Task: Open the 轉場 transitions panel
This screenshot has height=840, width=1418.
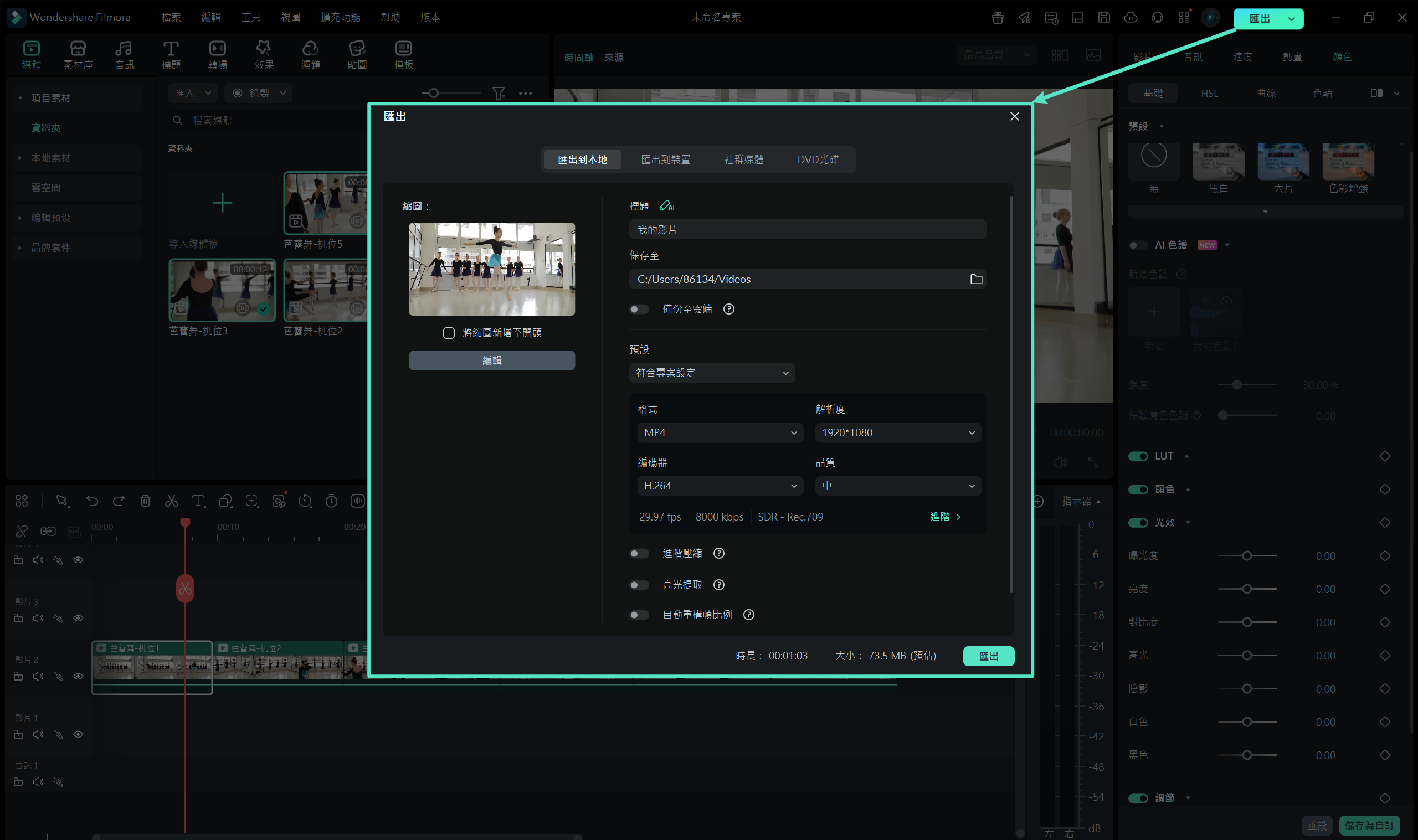Action: click(x=217, y=55)
